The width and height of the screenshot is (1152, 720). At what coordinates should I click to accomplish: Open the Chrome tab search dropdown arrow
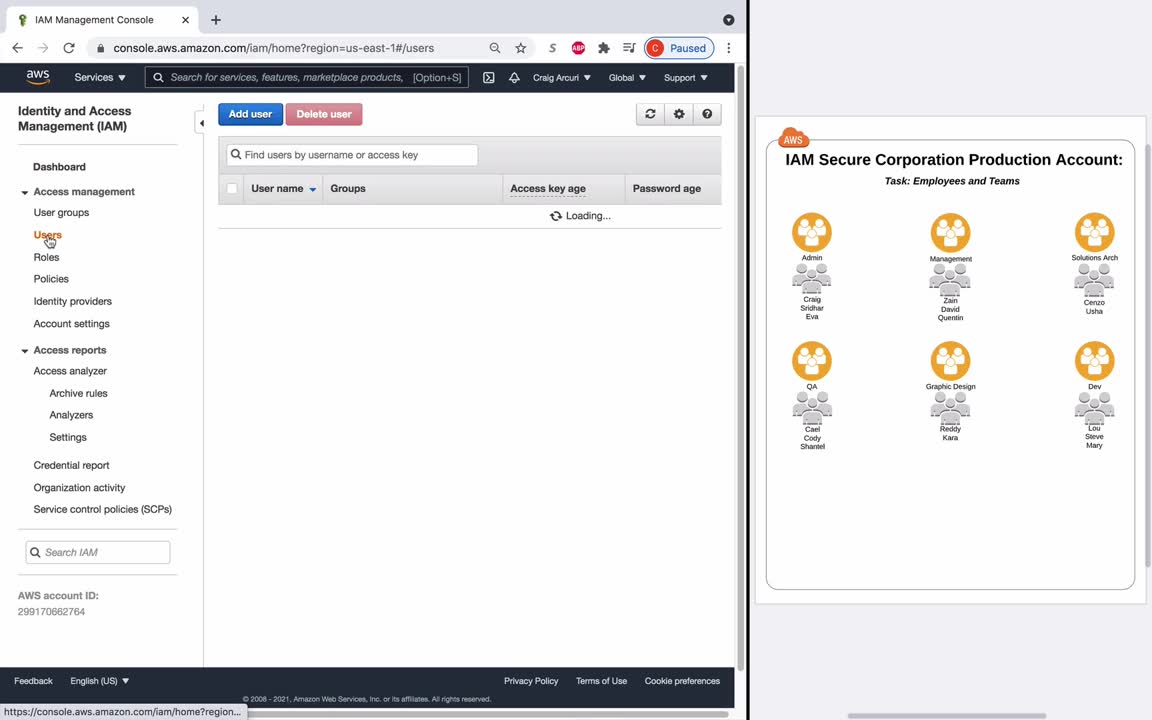(x=729, y=20)
